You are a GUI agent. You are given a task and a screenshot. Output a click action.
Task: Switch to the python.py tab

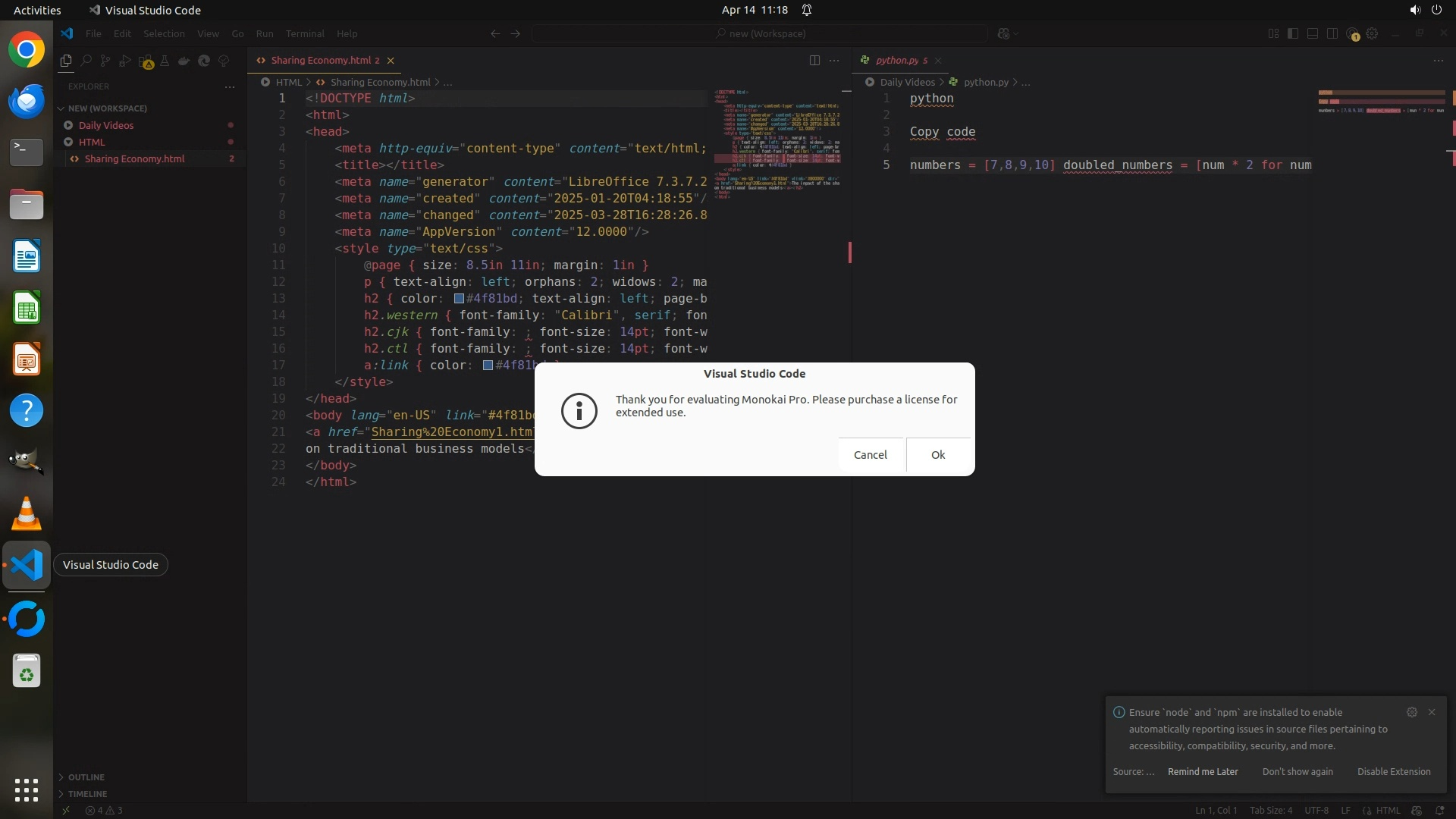896,61
